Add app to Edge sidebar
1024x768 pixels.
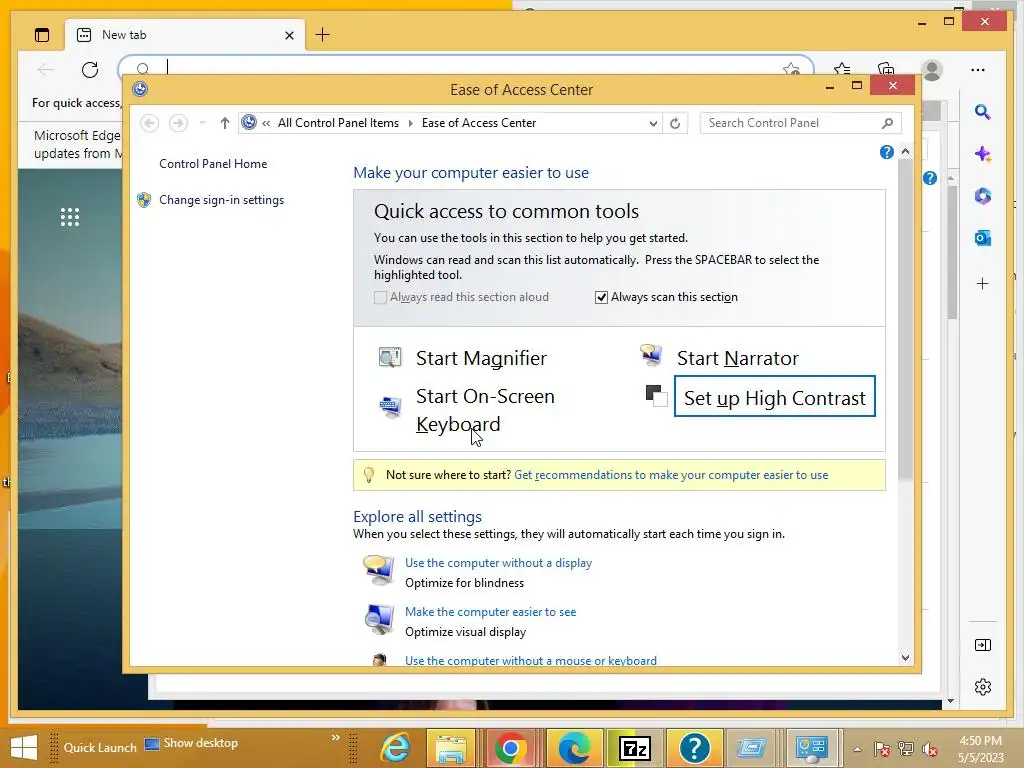pyautogui.click(x=983, y=283)
